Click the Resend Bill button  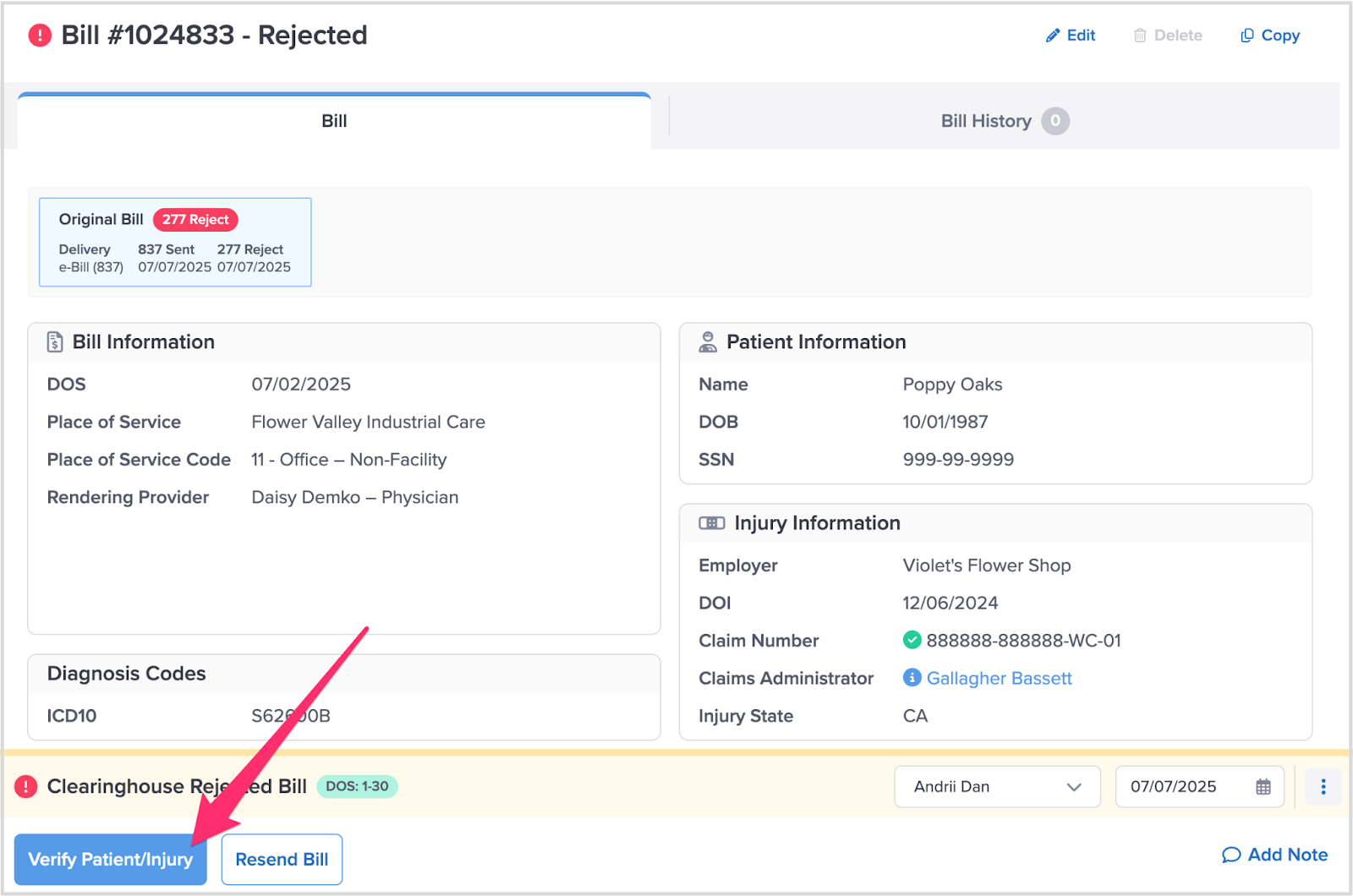(x=282, y=860)
